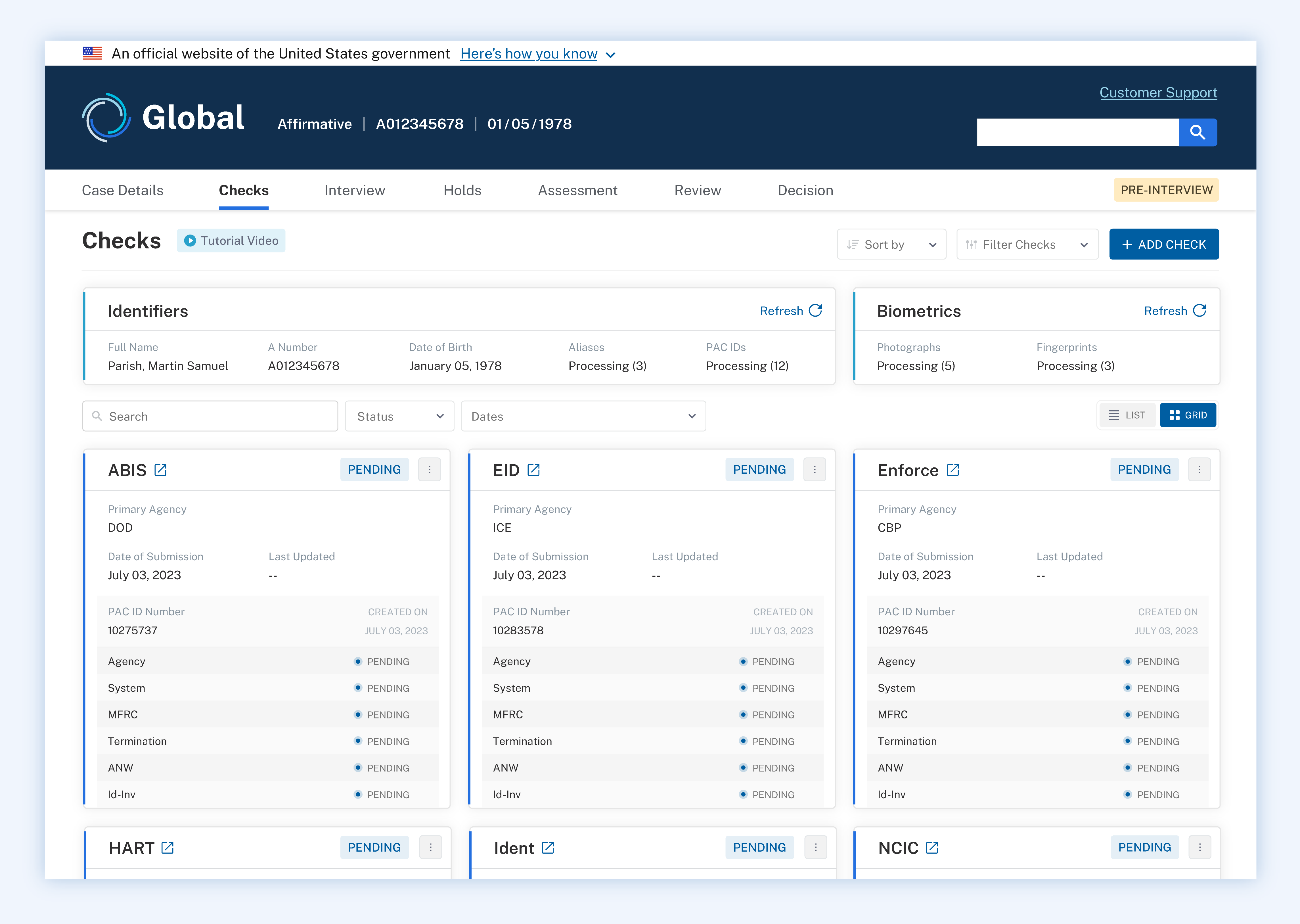Click PAC ID number 10275737
The height and width of the screenshot is (924, 1300).
(x=133, y=630)
